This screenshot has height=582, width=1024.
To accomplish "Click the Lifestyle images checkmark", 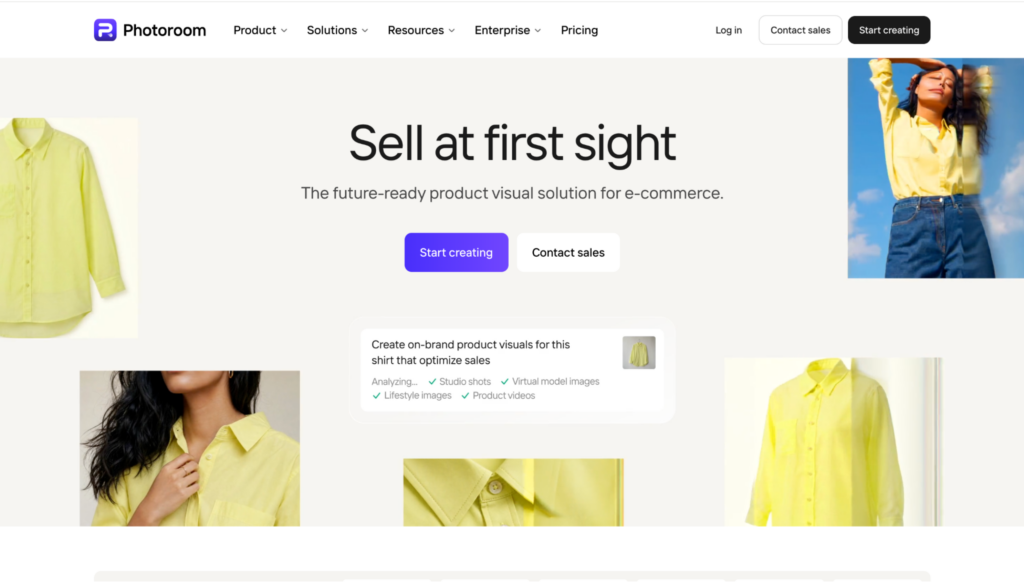I will [x=376, y=396].
